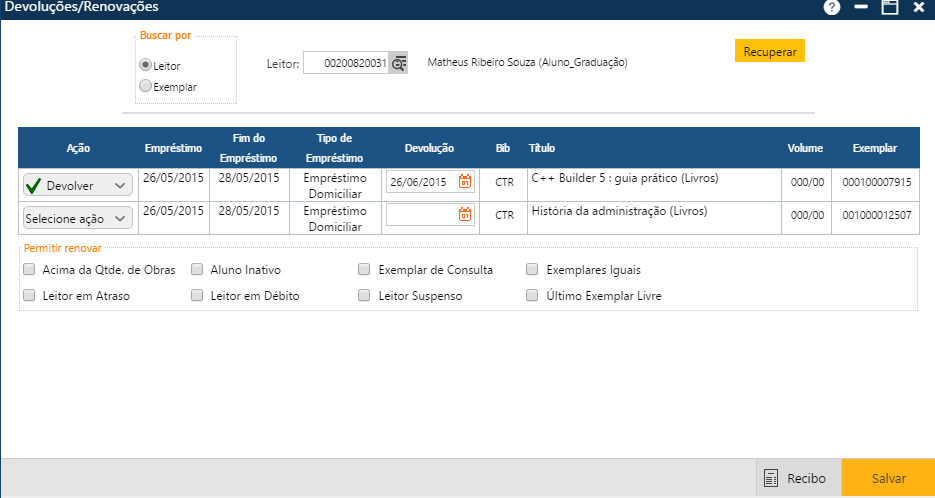
Task: Check the Leitor em Atraso option
Action: coord(29,296)
